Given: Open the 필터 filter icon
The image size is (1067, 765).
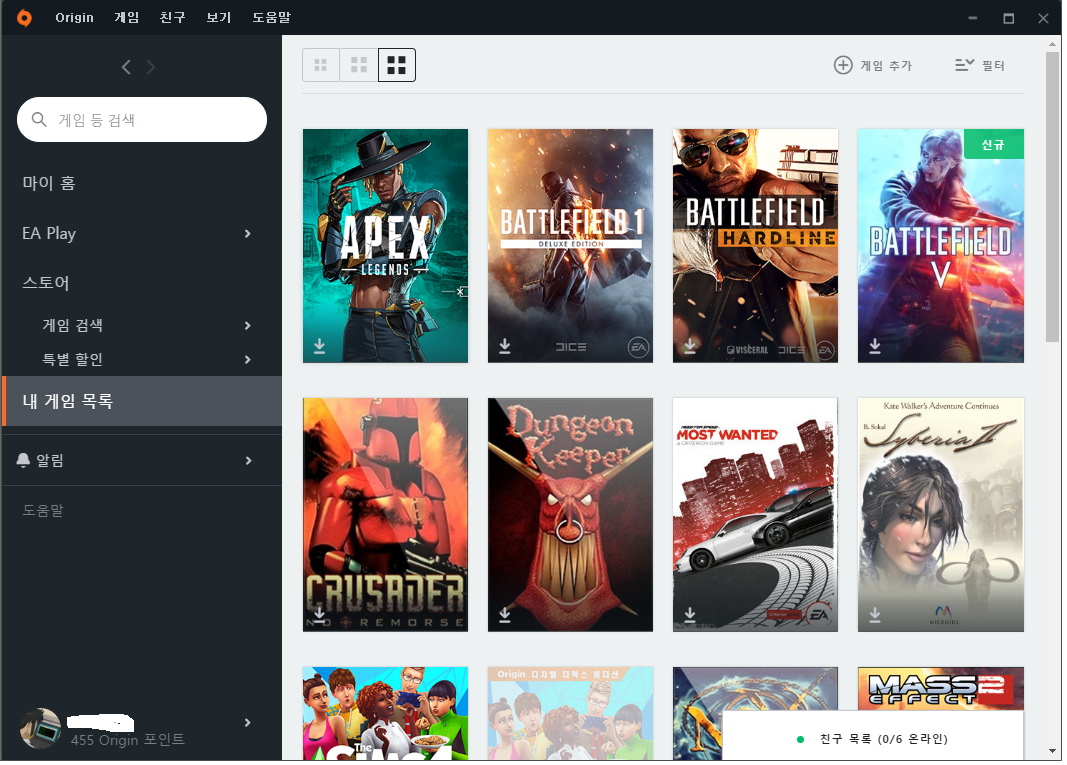Looking at the screenshot, I should click(x=964, y=65).
